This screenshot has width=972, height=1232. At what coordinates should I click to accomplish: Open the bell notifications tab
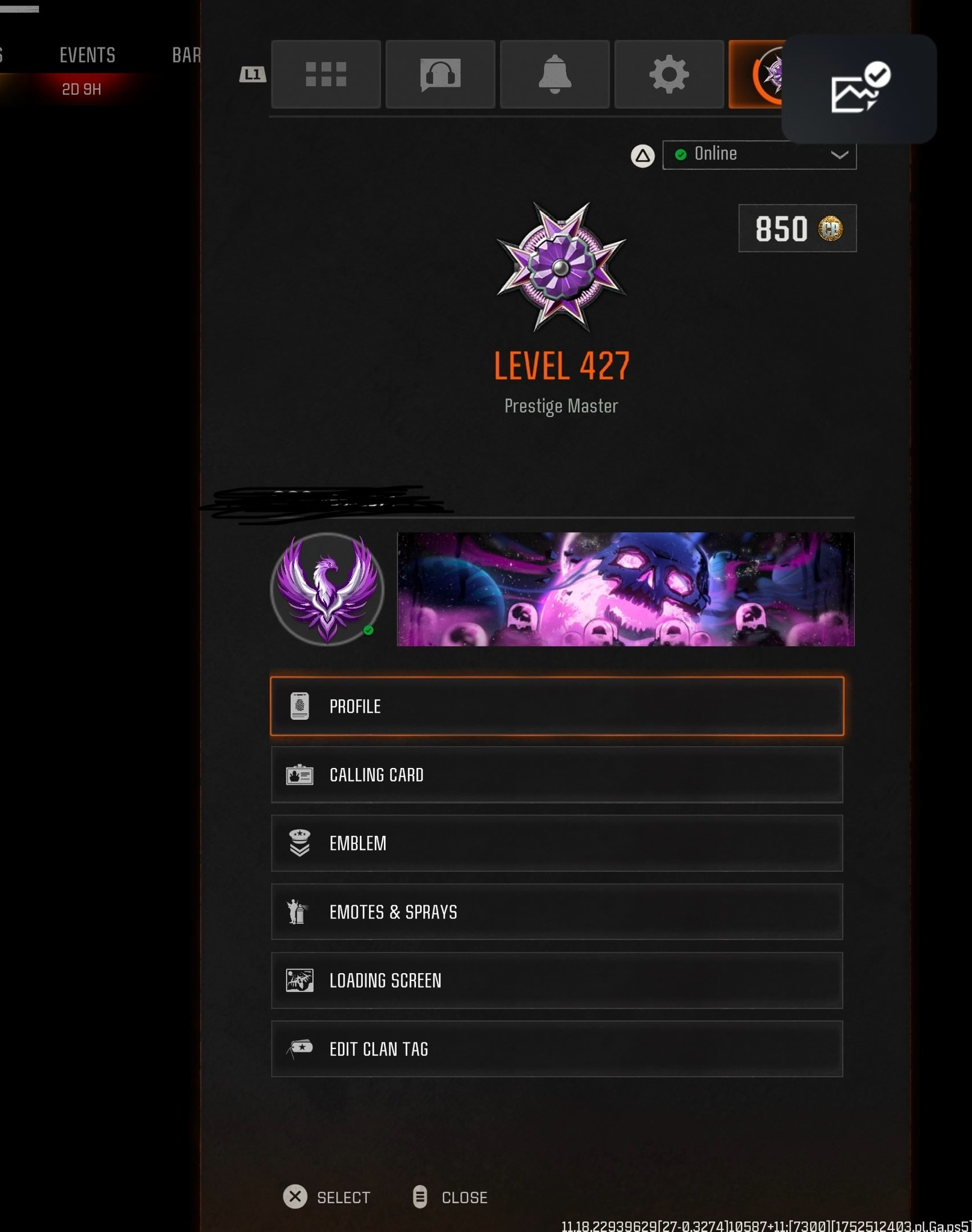click(x=554, y=75)
